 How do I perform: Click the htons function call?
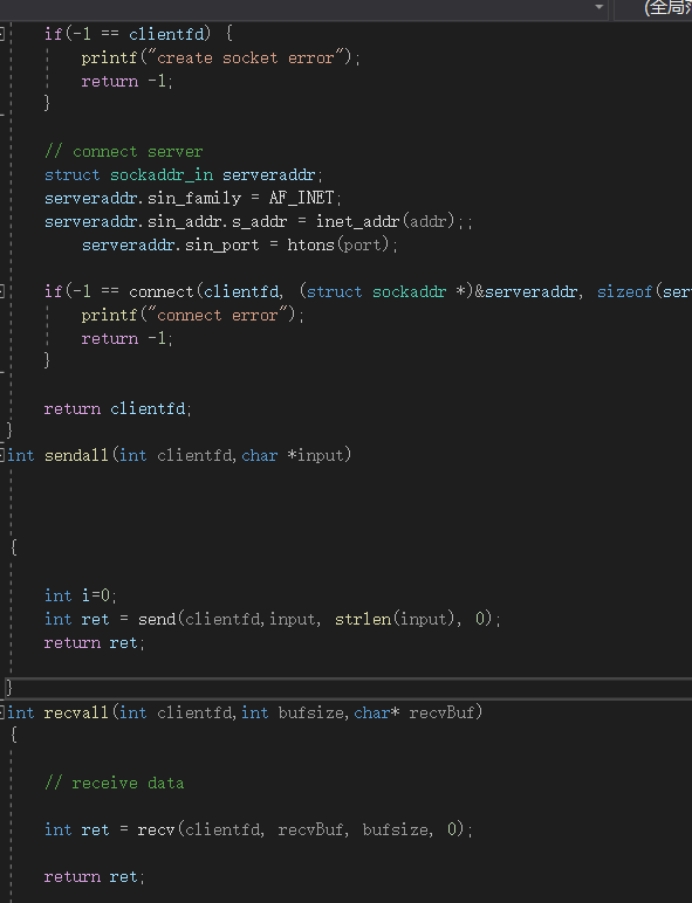(x=314, y=245)
